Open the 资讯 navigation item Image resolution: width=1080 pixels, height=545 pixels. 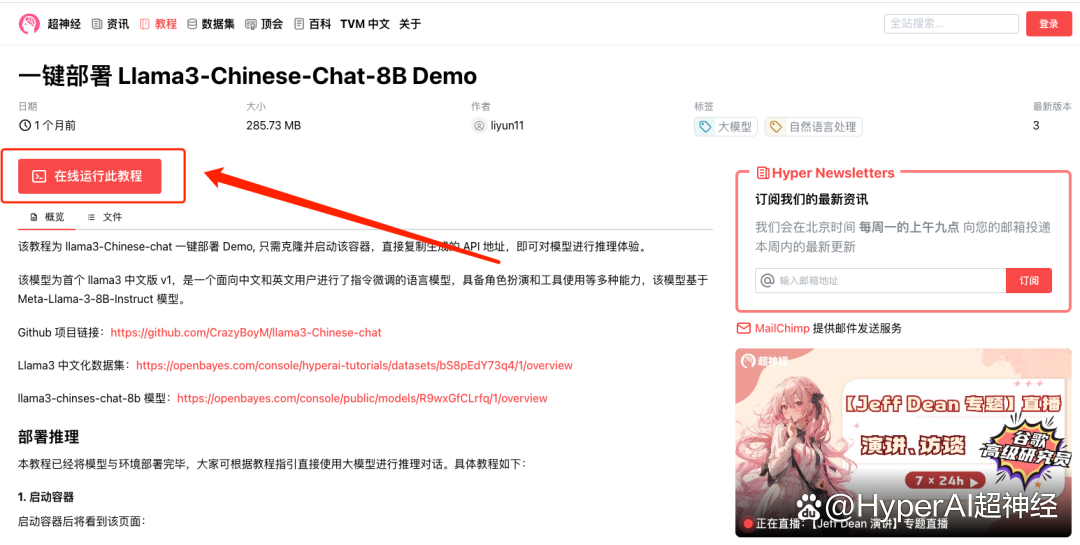[x=110, y=24]
